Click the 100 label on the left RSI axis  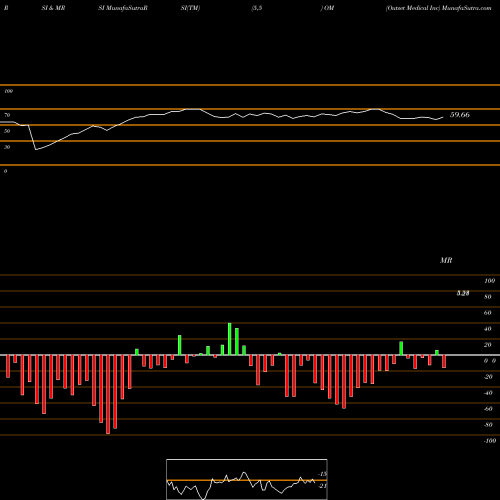[8, 91]
